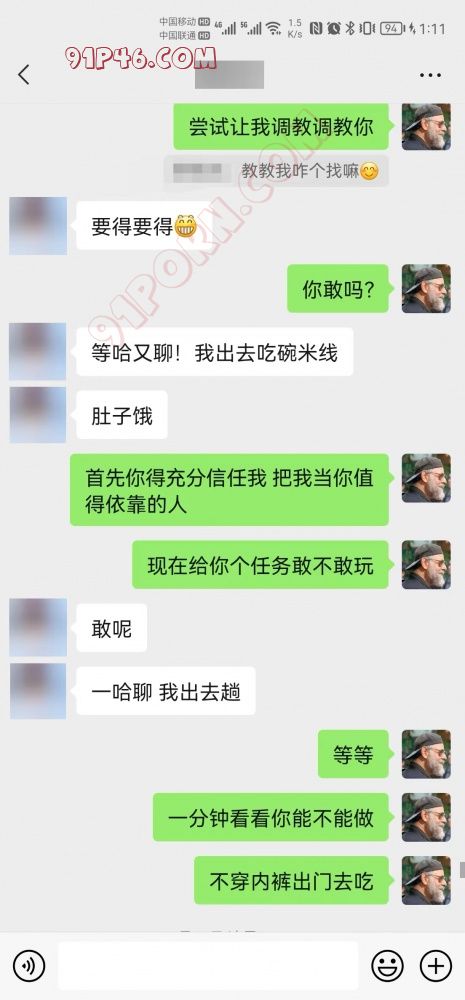Open sender avatar next to "等等"

click(426, 754)
